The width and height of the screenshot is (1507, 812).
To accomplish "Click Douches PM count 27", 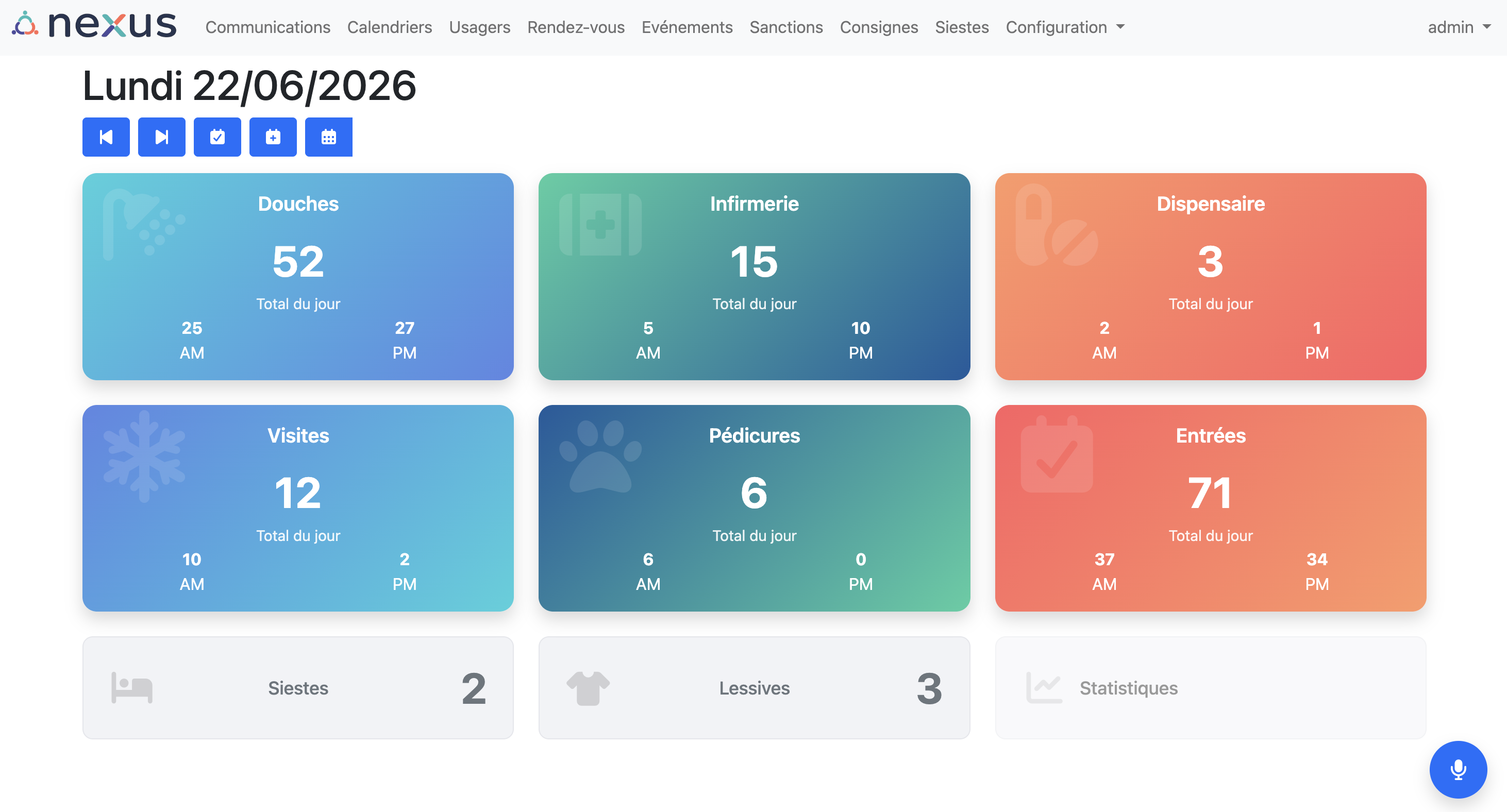I will [x=404, y=328].
